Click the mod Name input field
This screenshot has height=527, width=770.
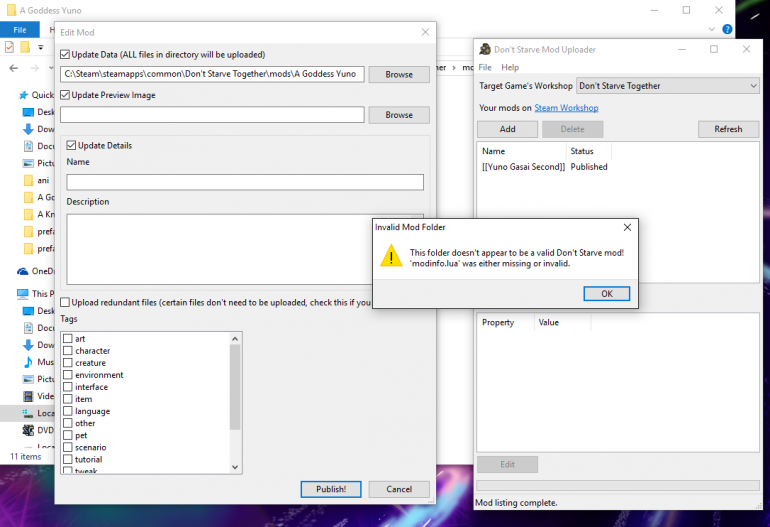click(x=245, y=182)
